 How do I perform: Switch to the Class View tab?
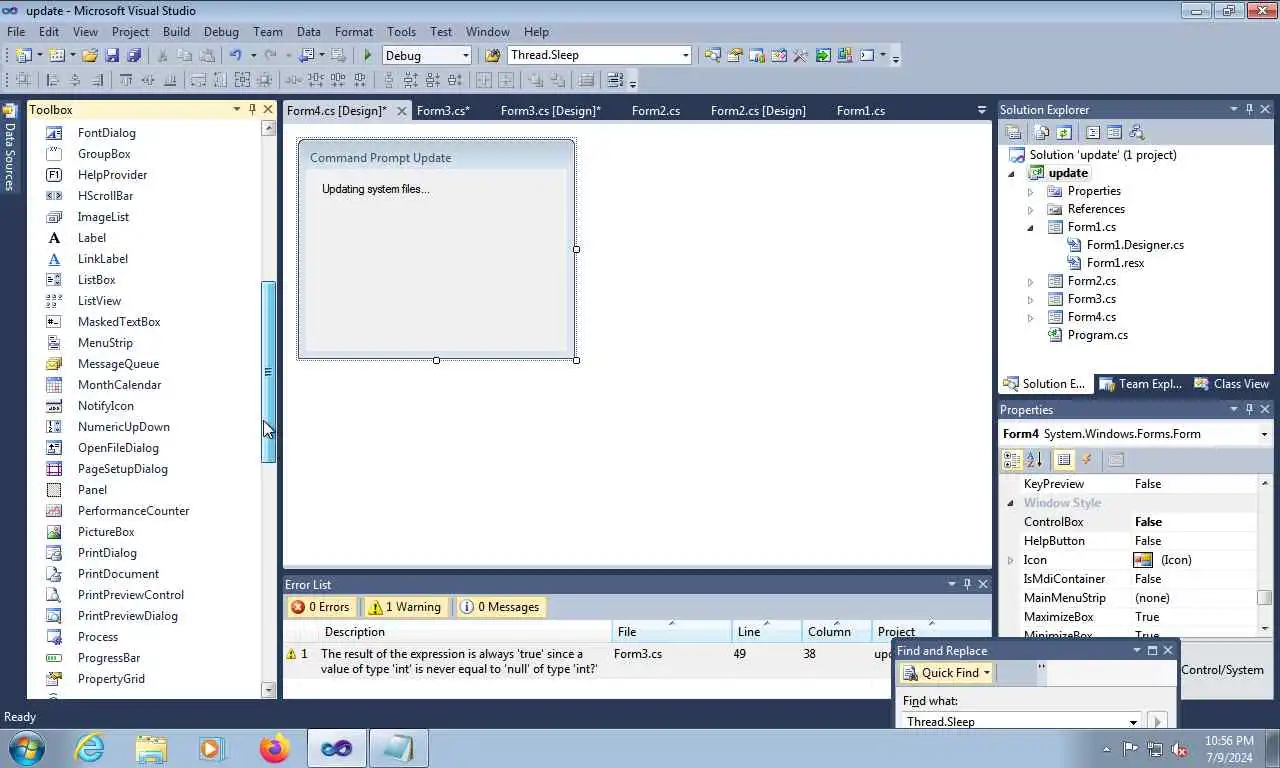[x=1232, y=384]
